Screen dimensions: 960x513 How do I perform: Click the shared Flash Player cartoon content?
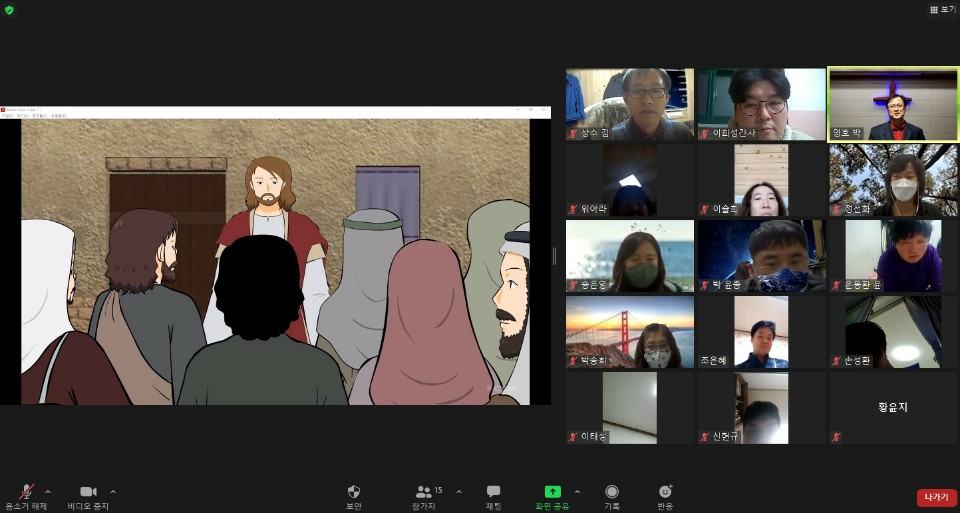point(276,262)
